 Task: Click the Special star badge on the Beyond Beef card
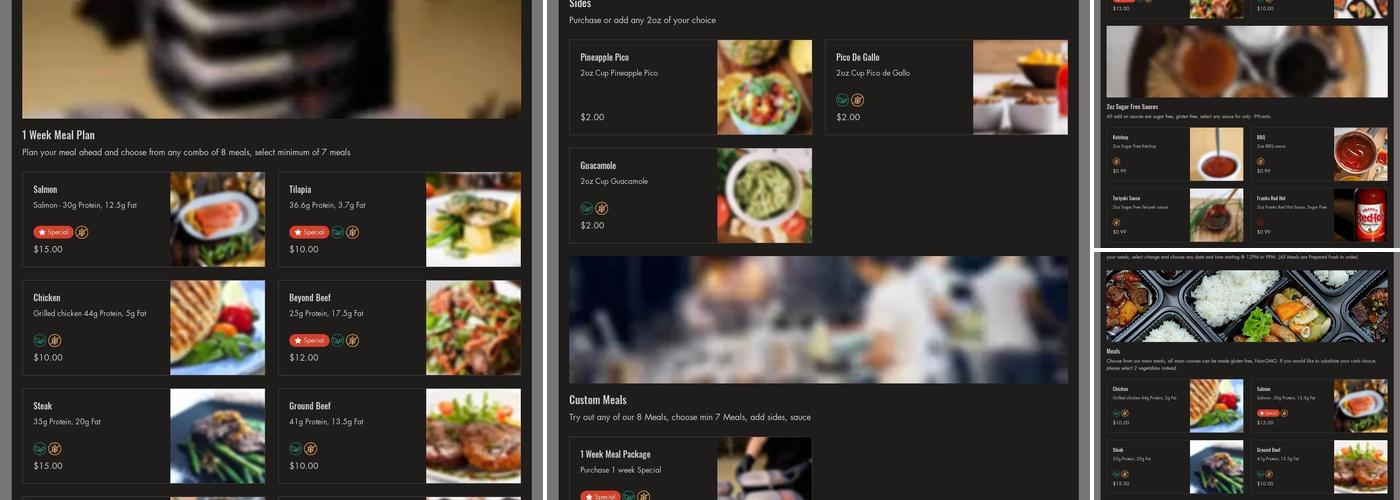(x=309, y=340)
